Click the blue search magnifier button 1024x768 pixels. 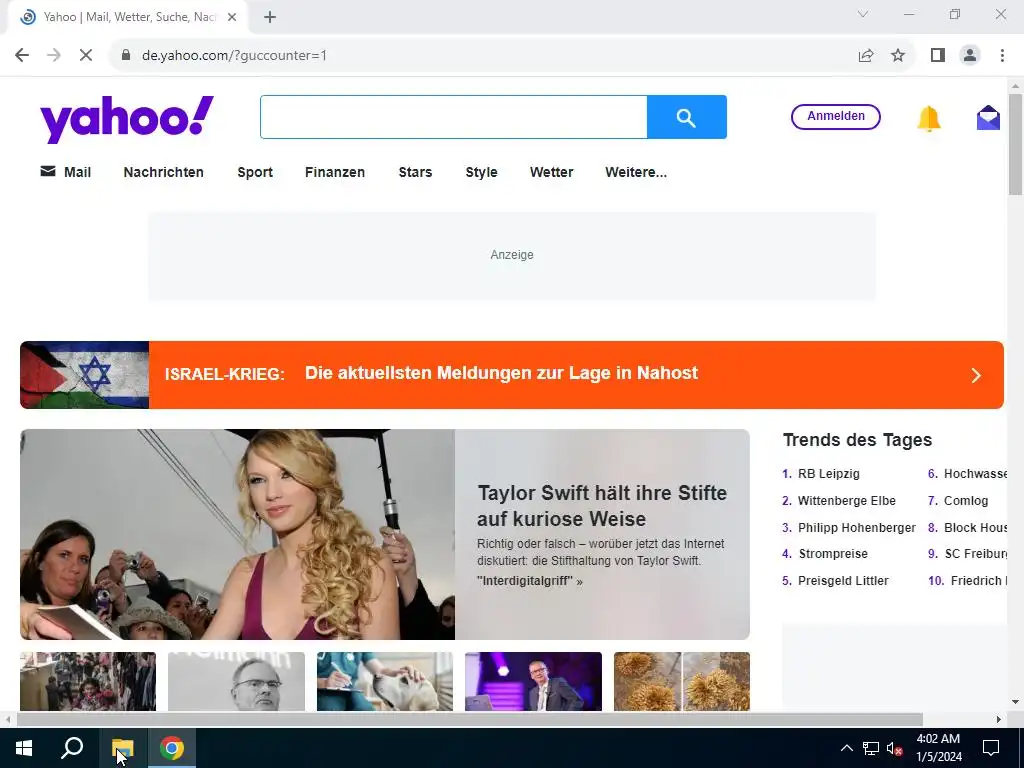pyautogui.click(x=686, y=117)
